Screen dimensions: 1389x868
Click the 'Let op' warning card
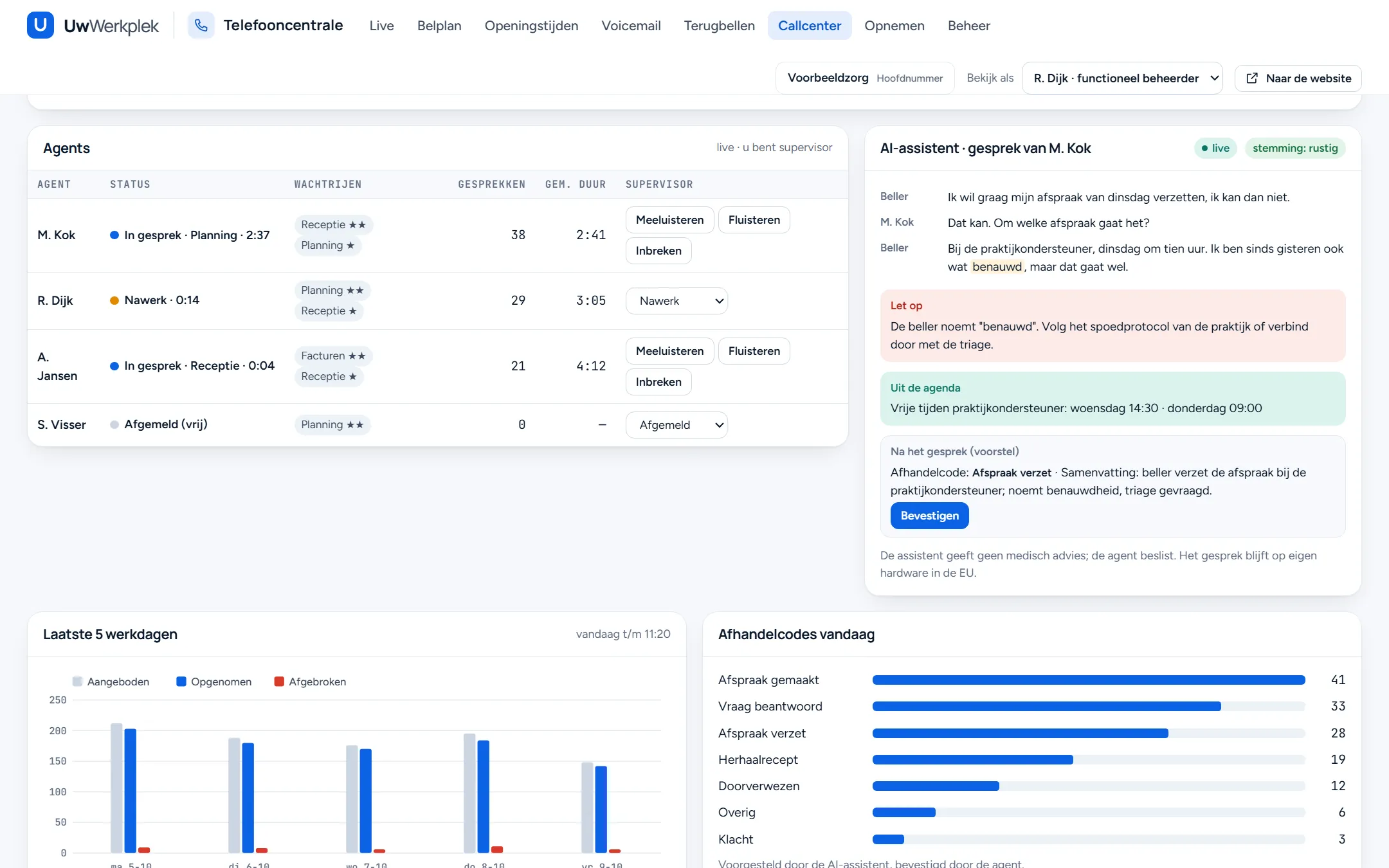pos(1112,325)
